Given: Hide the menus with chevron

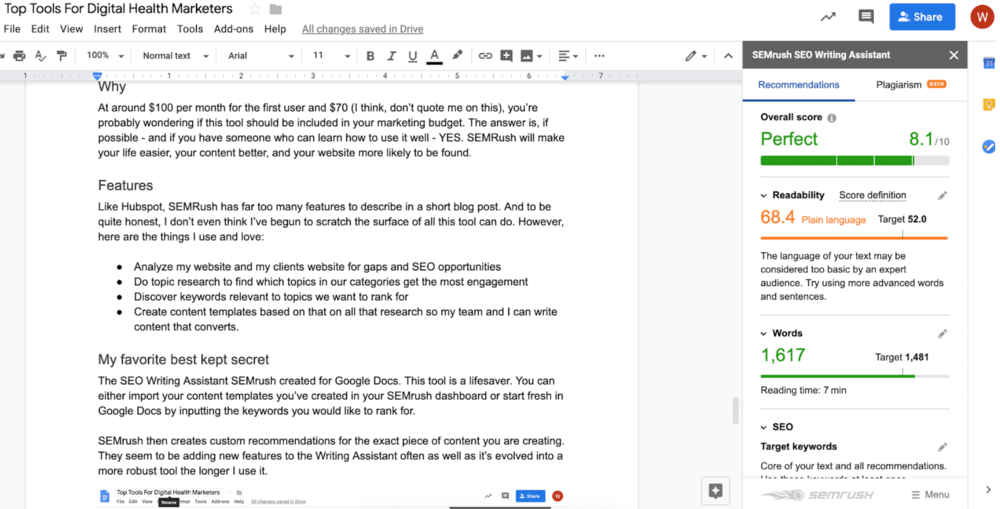Looking at the screenshot, I should point(728,56).
